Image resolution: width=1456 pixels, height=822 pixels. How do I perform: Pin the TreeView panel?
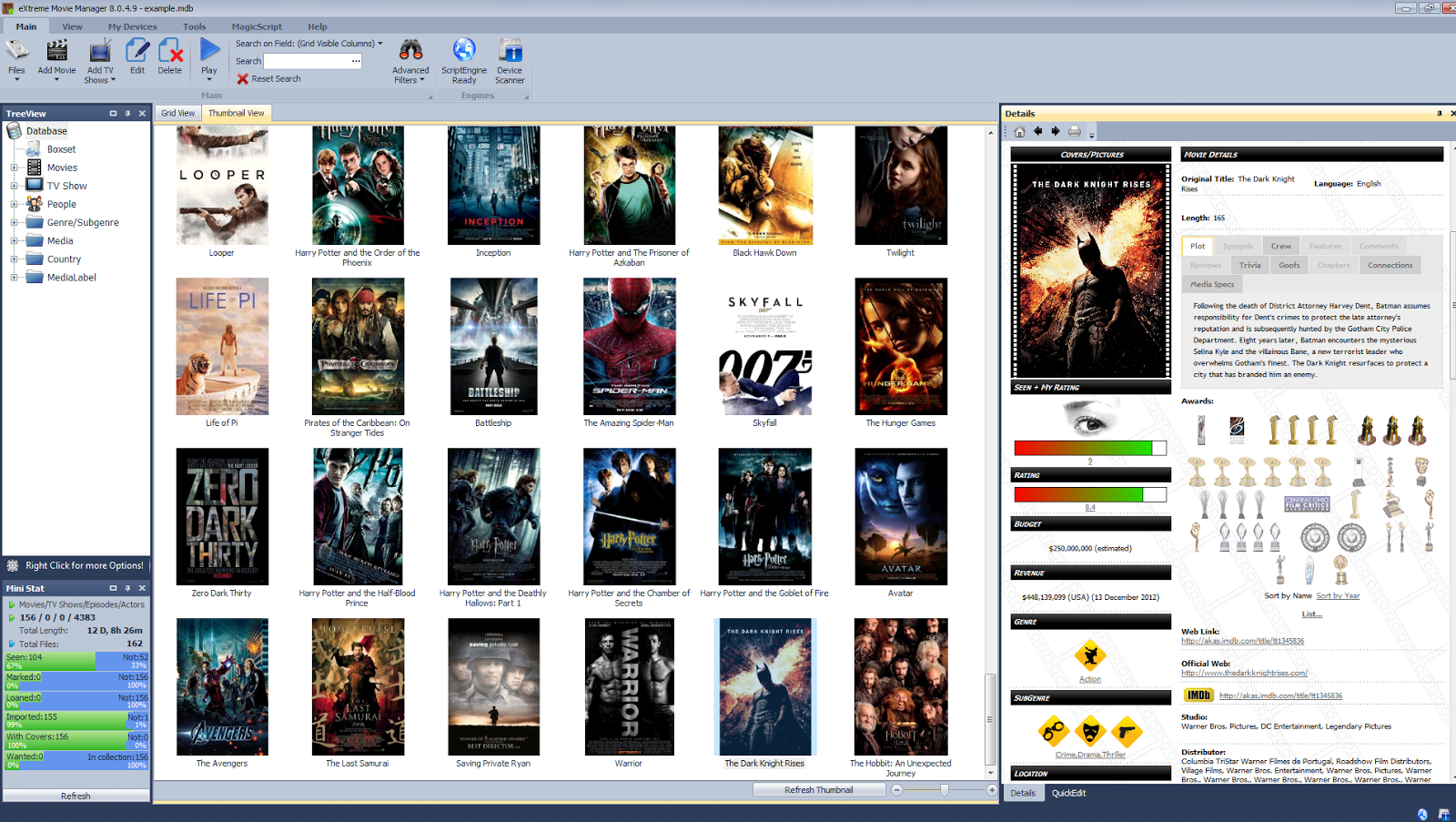(127, 114)
